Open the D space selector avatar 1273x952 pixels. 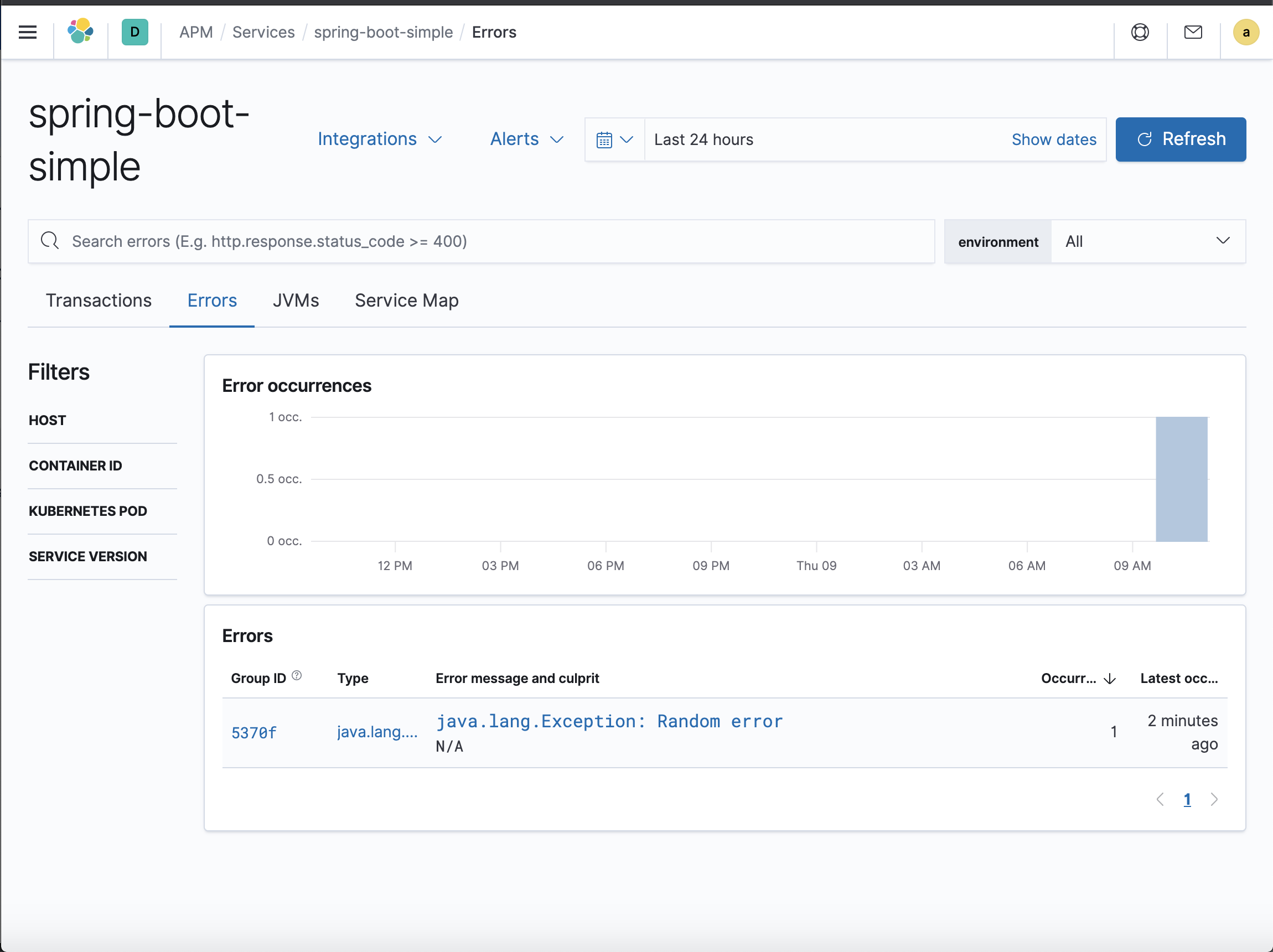pos(134,32)
